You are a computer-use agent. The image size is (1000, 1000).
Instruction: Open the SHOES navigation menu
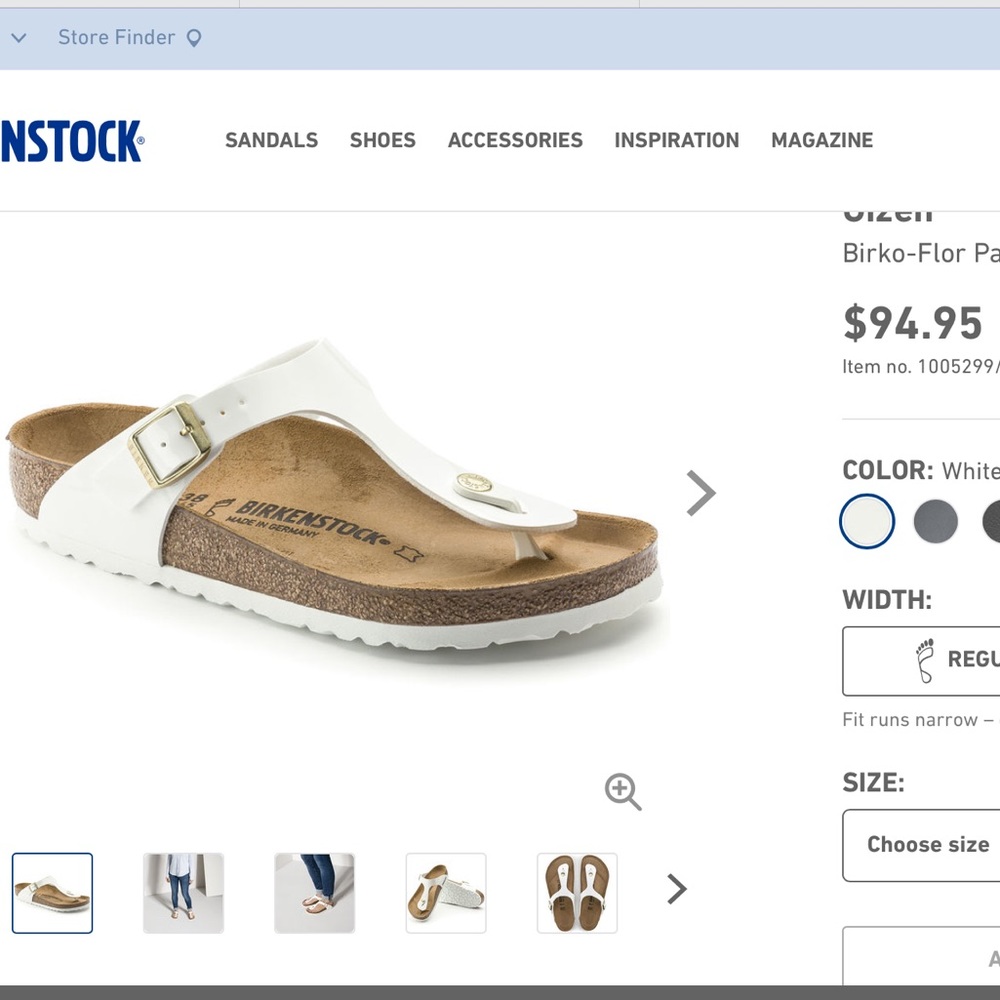coord(382,140)
